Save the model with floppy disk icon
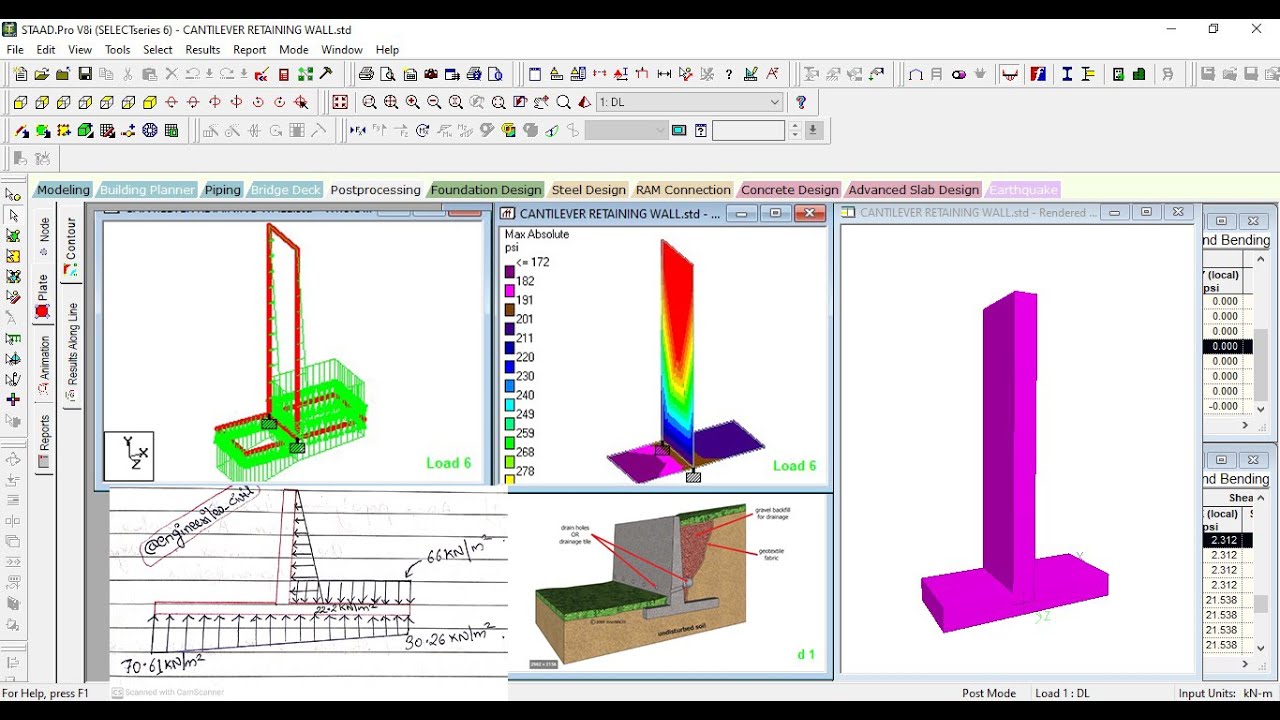The height and width of the screenshot is (720, 1280). point(85,74)
